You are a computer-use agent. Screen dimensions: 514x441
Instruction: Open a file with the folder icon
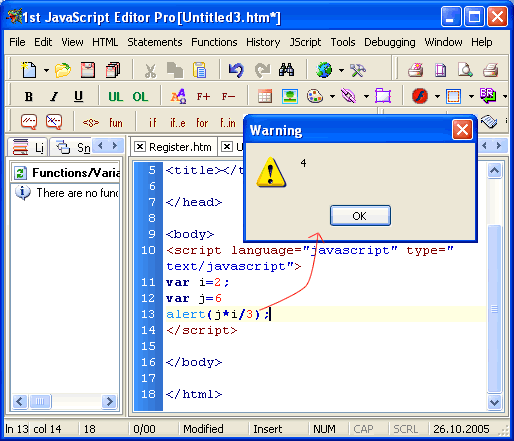click(63, 70)
